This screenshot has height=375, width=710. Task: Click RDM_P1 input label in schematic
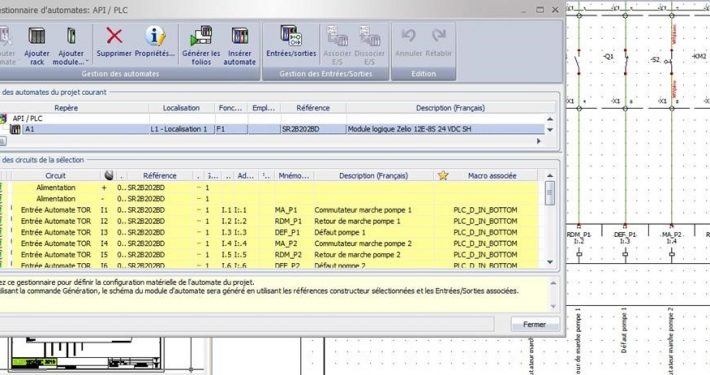579,235
